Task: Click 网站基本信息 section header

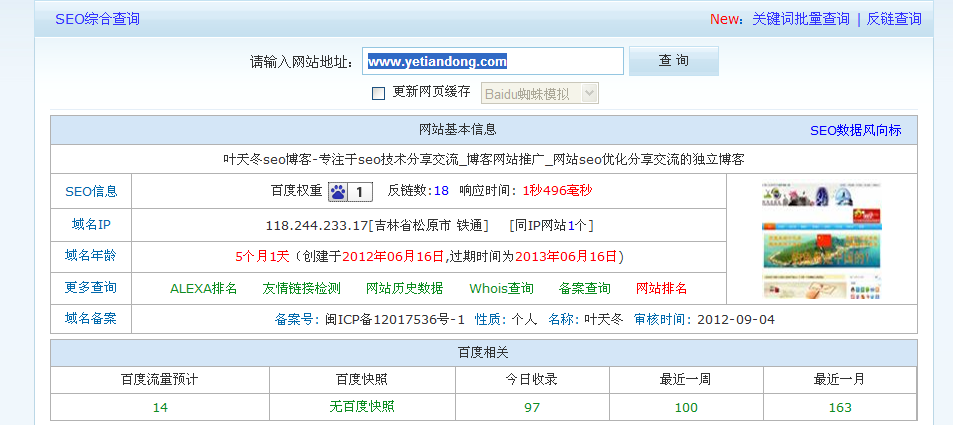Action: [x=458, y=130]
